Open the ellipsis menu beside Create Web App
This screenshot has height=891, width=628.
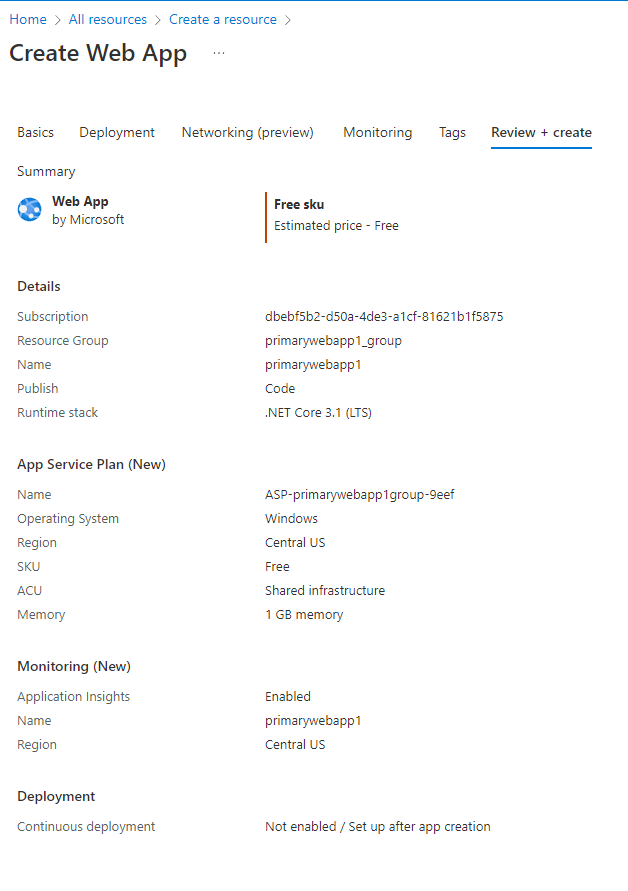click(217, 56)
